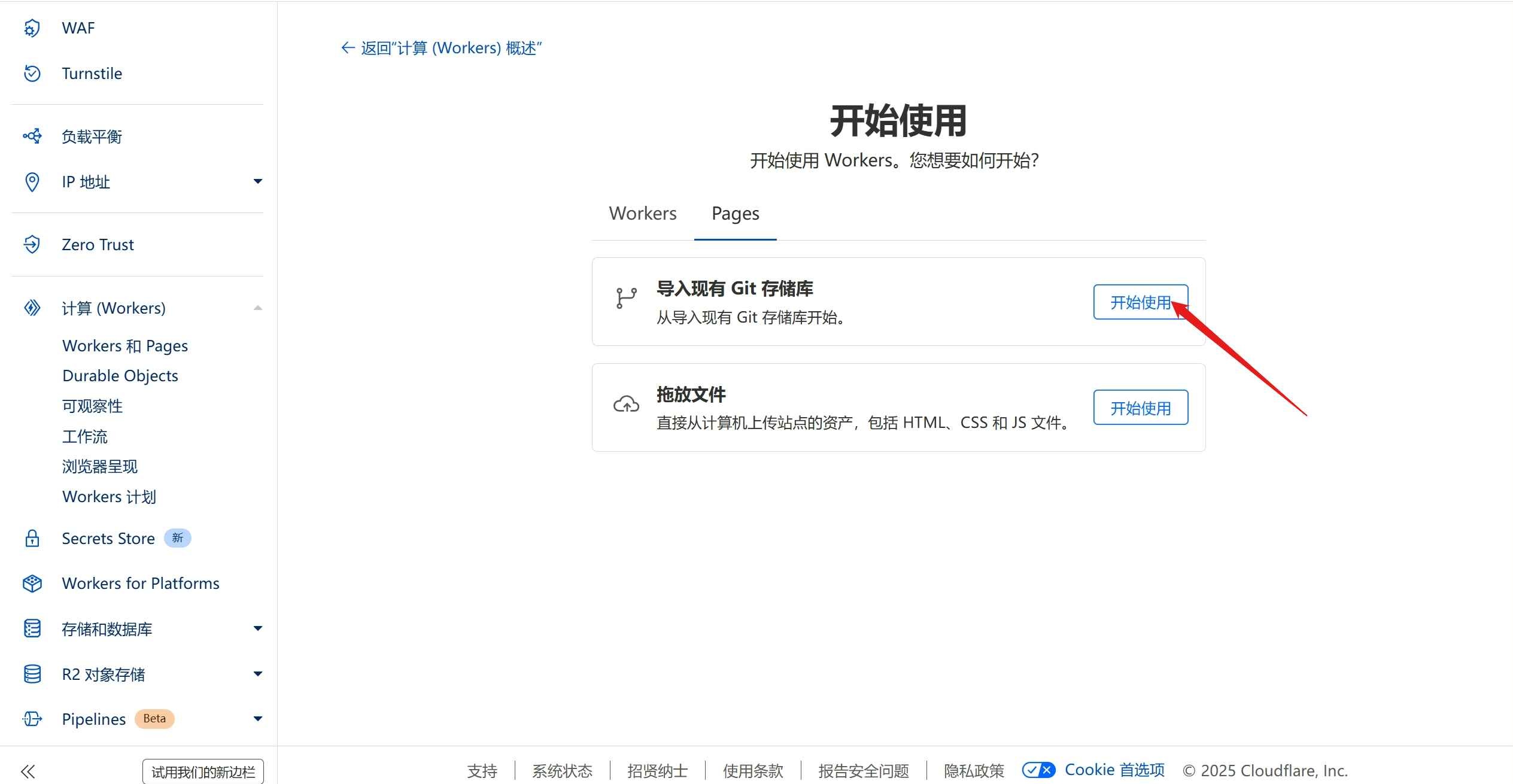Screen dimensions: 1513x784
Task: Collapse the 计算 (Workers) section arrow
Action: click(258, 308)
